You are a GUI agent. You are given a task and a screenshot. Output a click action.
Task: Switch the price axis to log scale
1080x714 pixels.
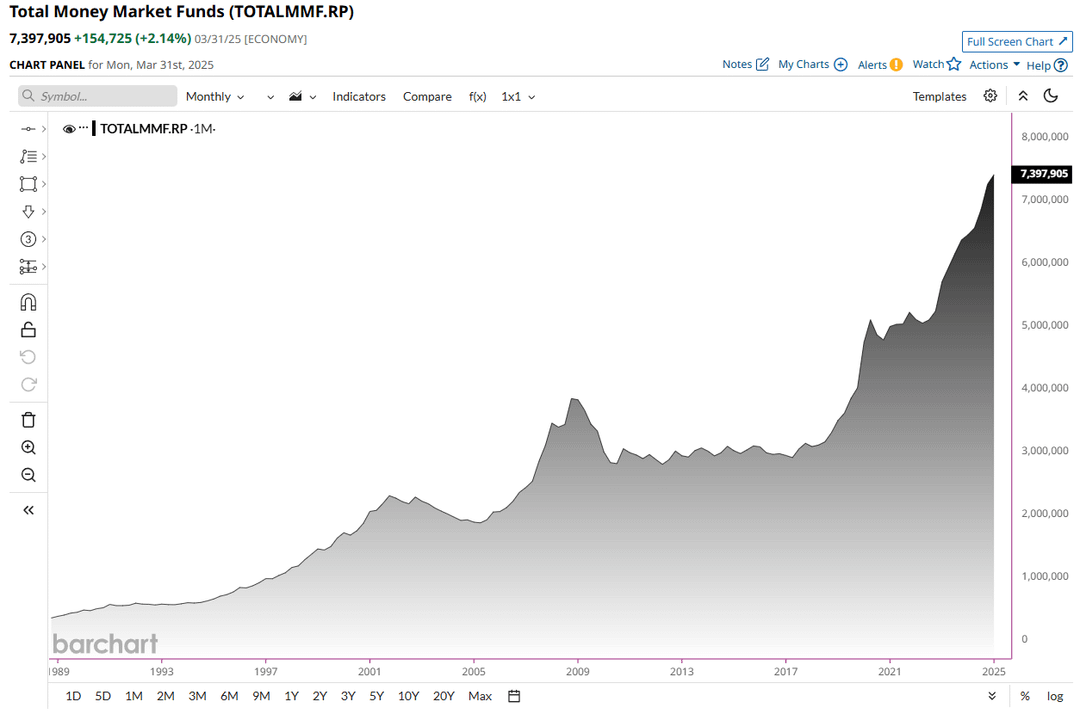(1054, 695)
